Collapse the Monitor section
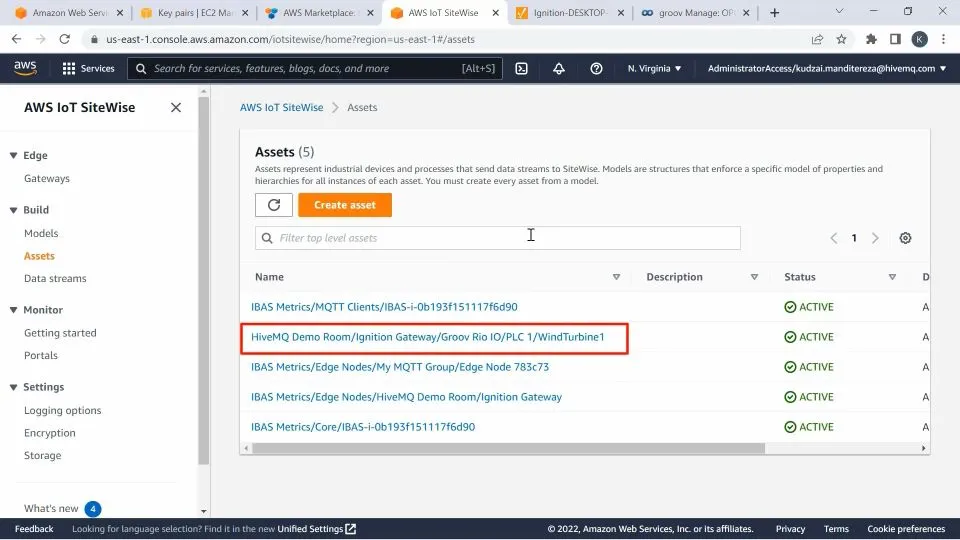The image size is (960, 540). pos(13,310)
